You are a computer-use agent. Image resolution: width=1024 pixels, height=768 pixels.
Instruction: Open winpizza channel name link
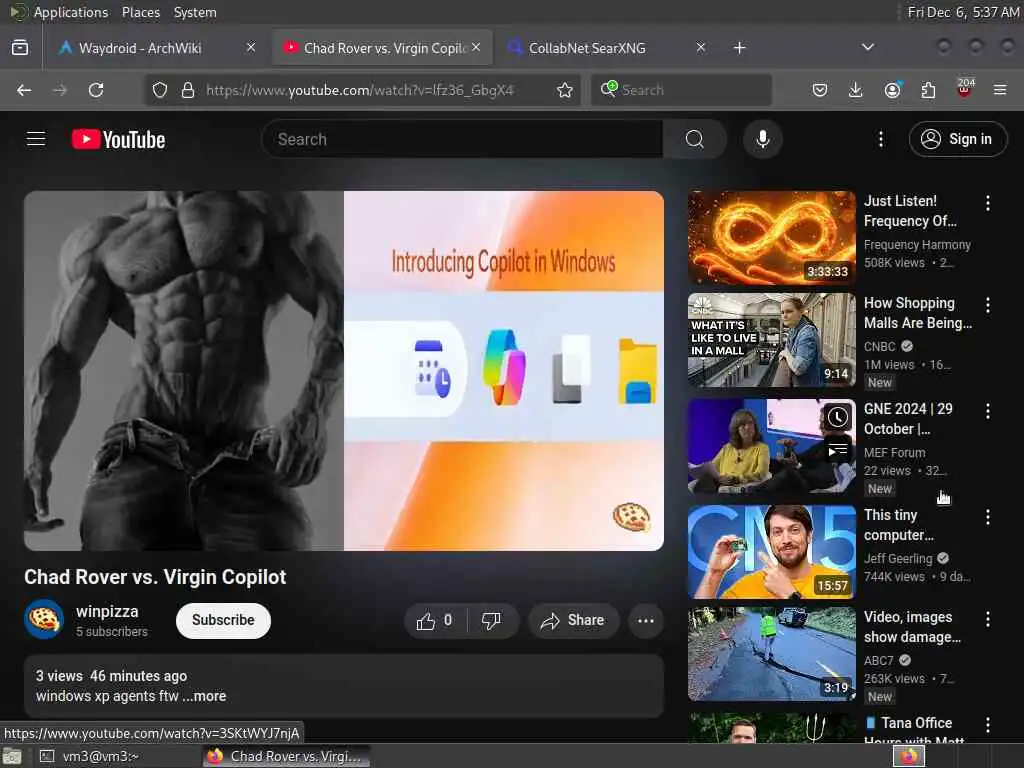click(107, 612)
